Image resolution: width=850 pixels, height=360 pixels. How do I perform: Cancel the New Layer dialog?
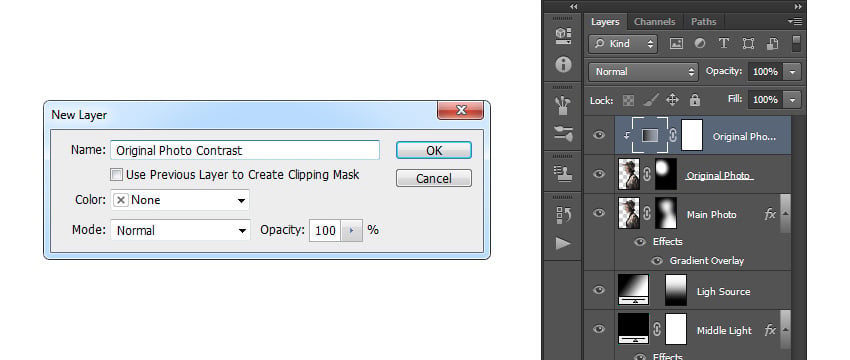coord(434,178)
